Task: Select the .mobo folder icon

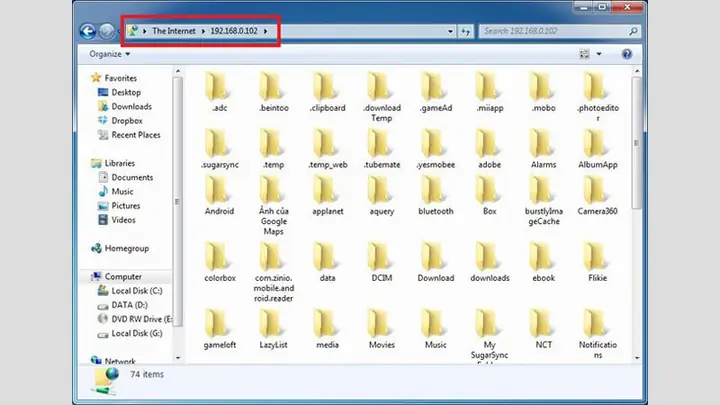Action: pyautogui.click(x=541, y=86)
